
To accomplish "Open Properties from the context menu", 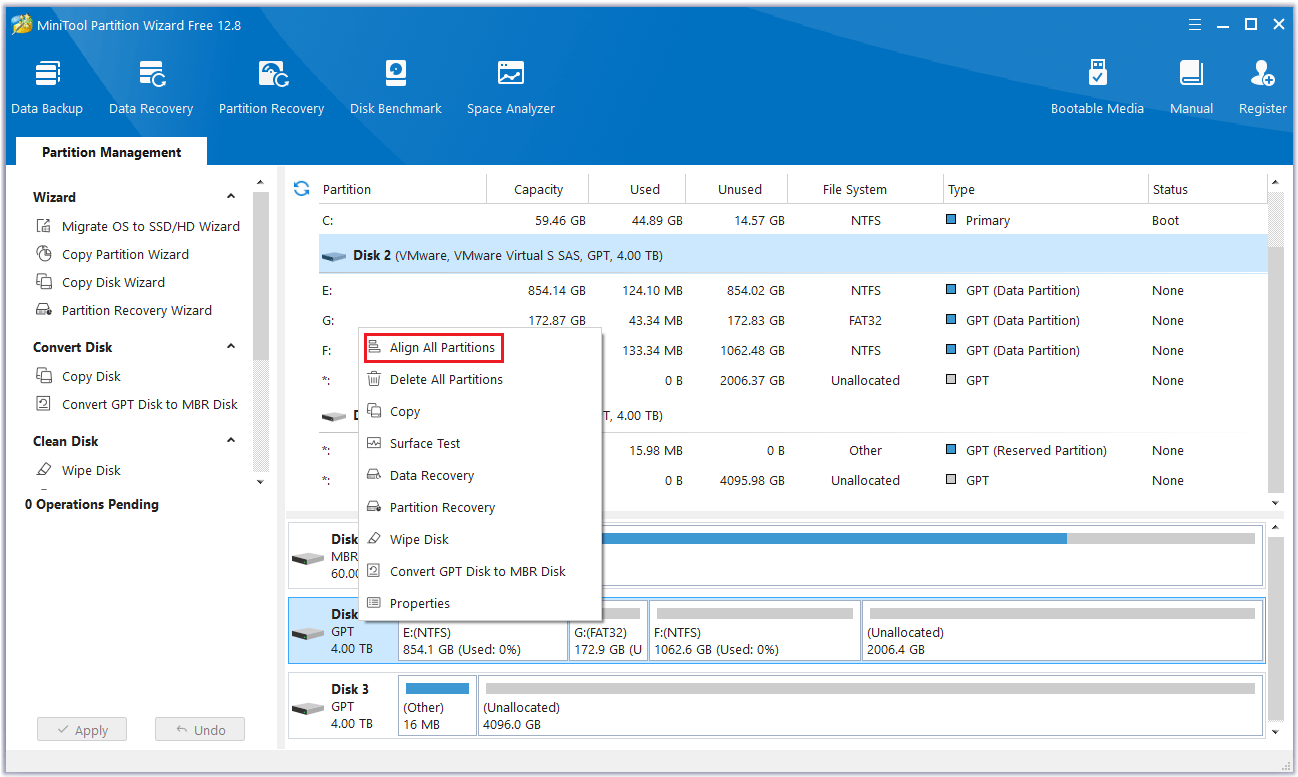I will [420, 603].
